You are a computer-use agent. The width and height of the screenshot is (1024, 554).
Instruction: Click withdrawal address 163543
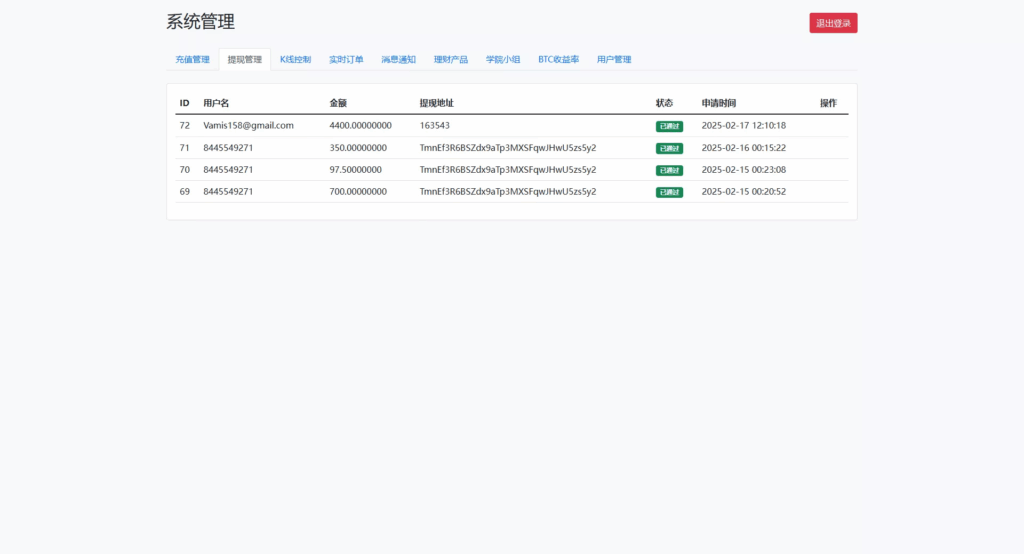(434, 126)
